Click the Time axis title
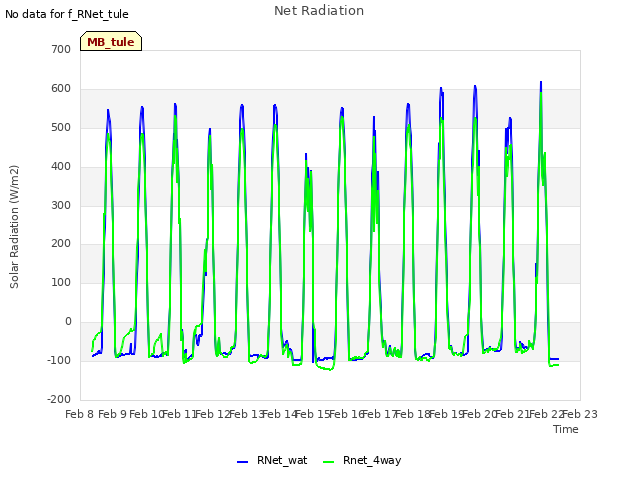The width and height of the screenshot is (640, 480). [x=565, y=429]
